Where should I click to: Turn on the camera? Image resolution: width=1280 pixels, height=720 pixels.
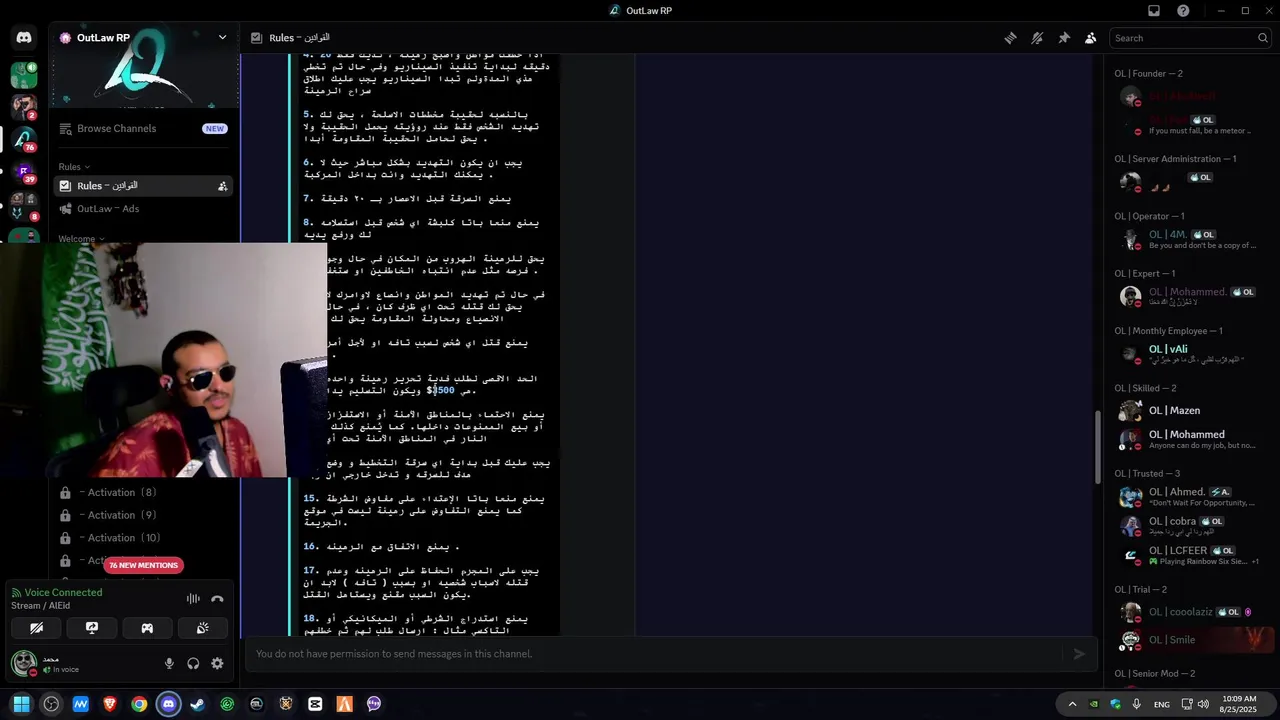[36, 628]
